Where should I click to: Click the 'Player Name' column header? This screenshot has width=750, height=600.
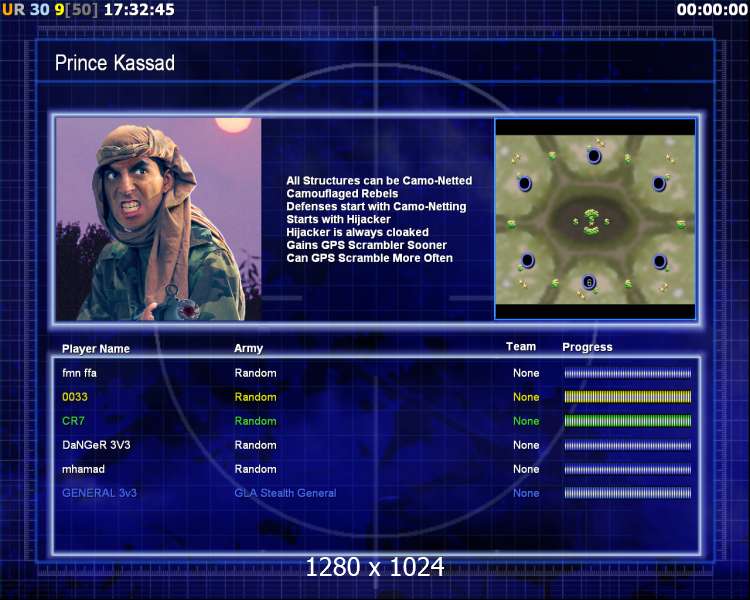[x=96, y=348]
